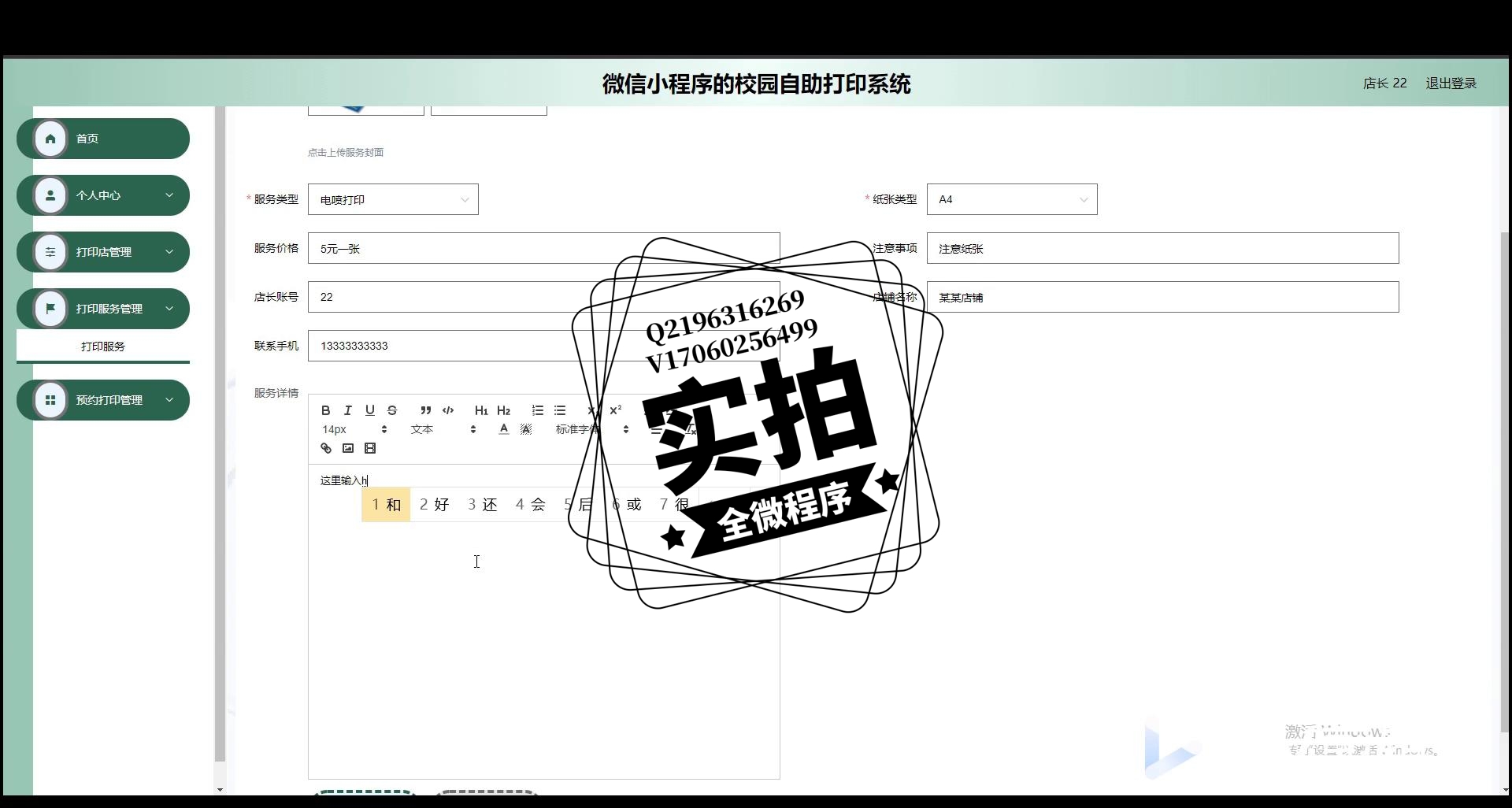Select IME candidate 4 会
The width and height of the screenshot is (1512, 808).
(x=531, y=505)
